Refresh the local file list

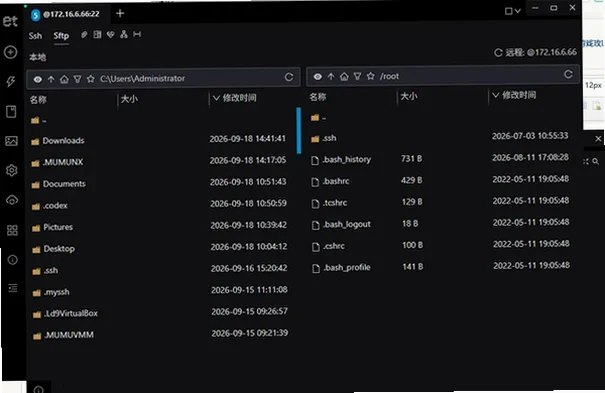click(x=289, y=77)
